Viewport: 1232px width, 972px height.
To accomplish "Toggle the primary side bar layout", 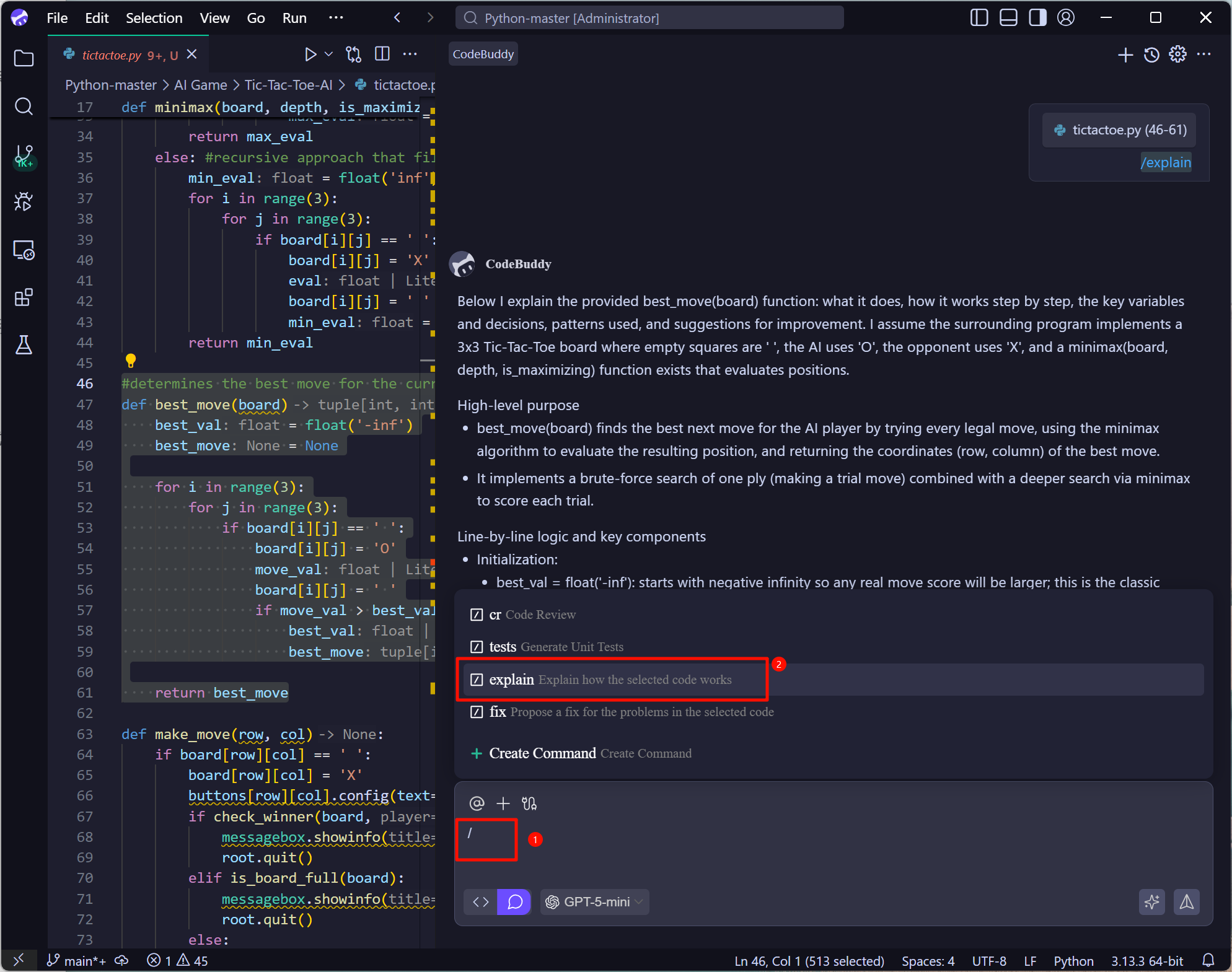I will point(979,18).
